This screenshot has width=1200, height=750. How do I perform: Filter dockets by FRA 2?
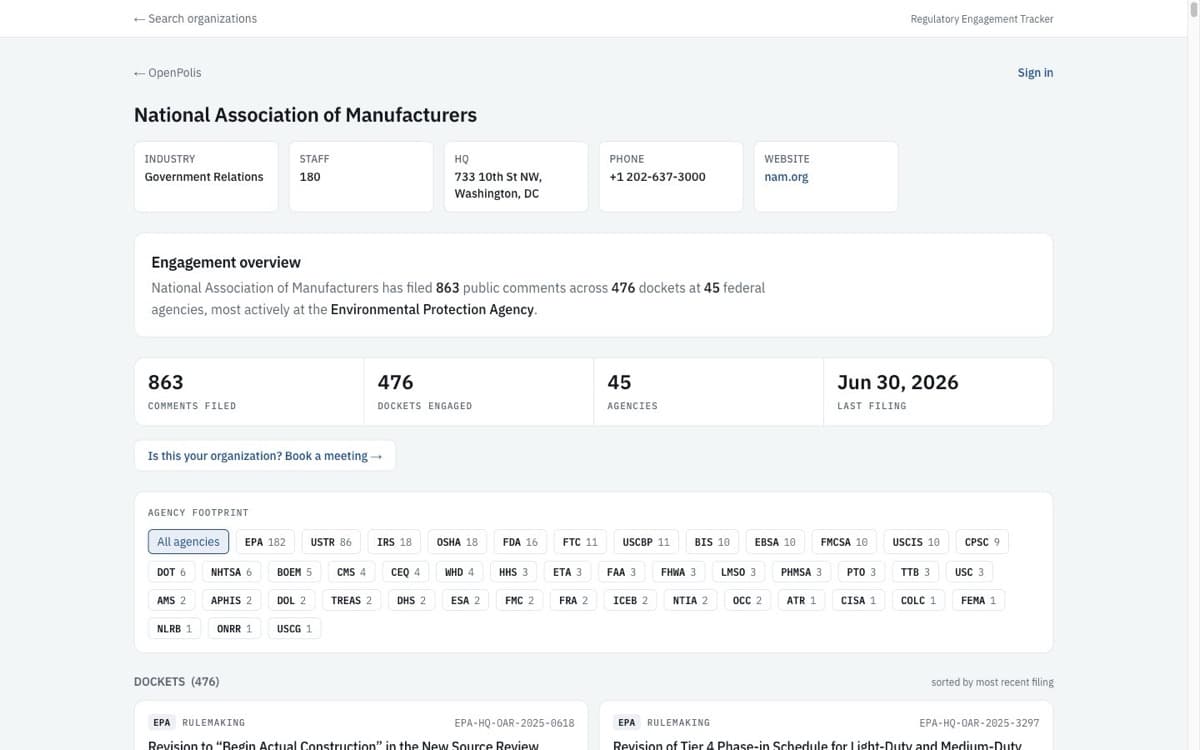573,600
